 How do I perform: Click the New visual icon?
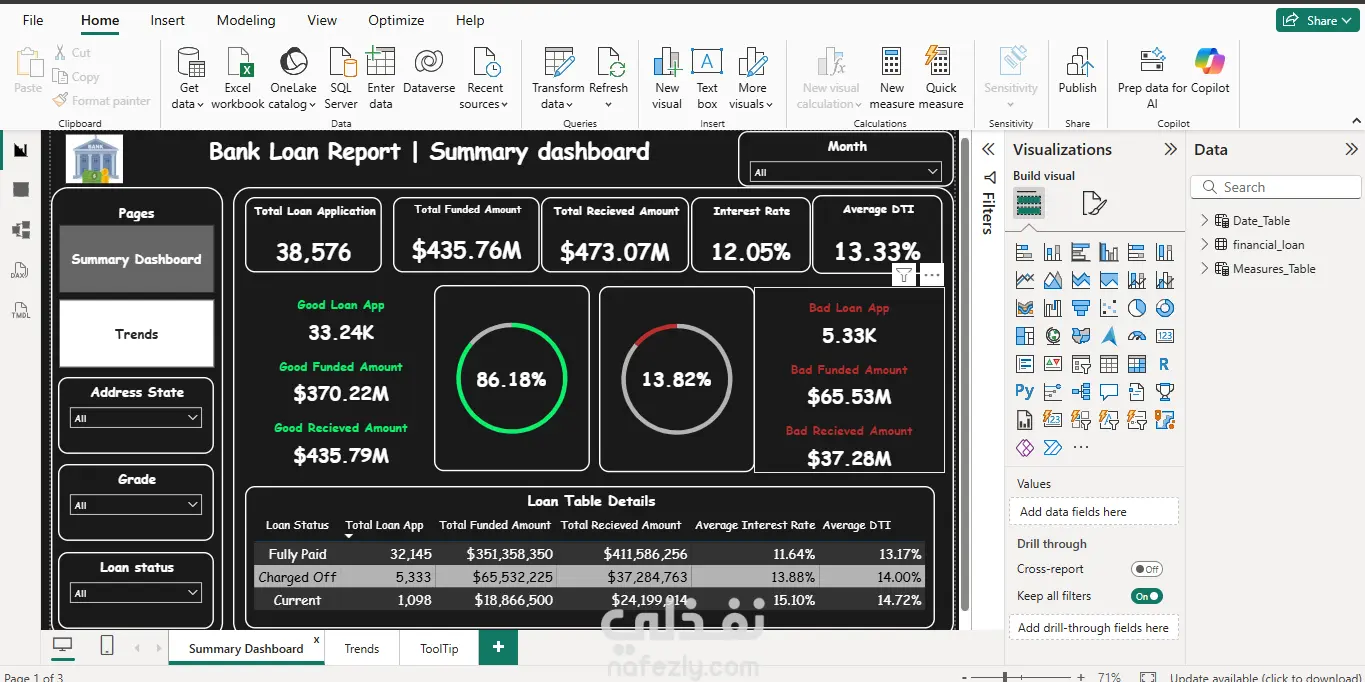[x=667, y=76]
